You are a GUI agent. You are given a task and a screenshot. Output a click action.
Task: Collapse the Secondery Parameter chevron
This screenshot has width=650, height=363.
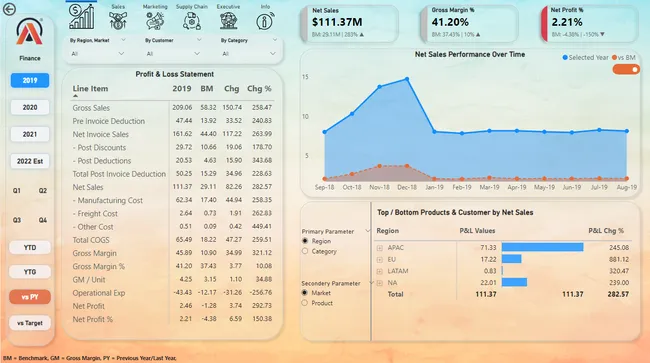coord(371,283)
